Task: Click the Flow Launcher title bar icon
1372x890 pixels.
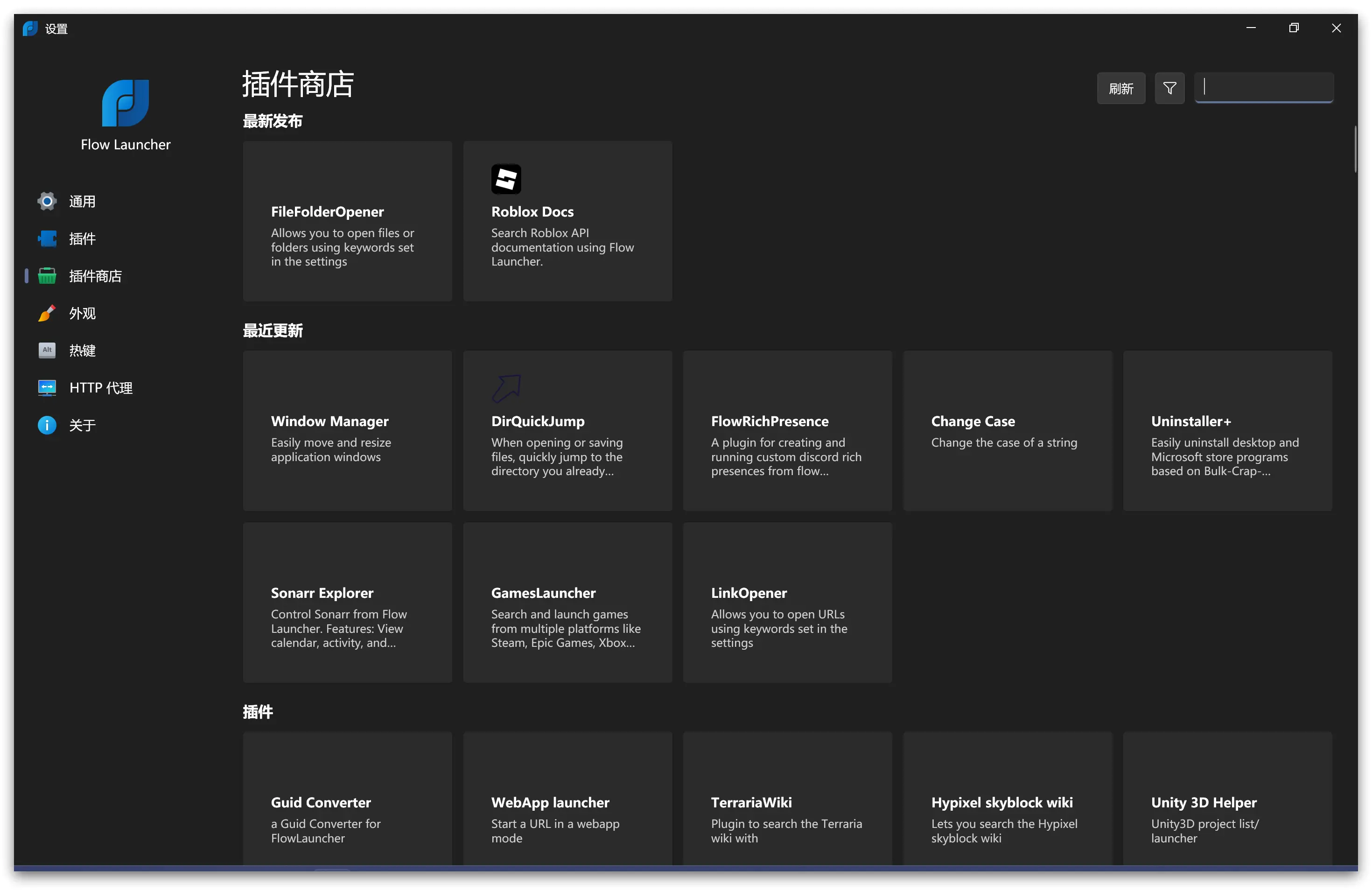Action: click(x=30, y=28)
